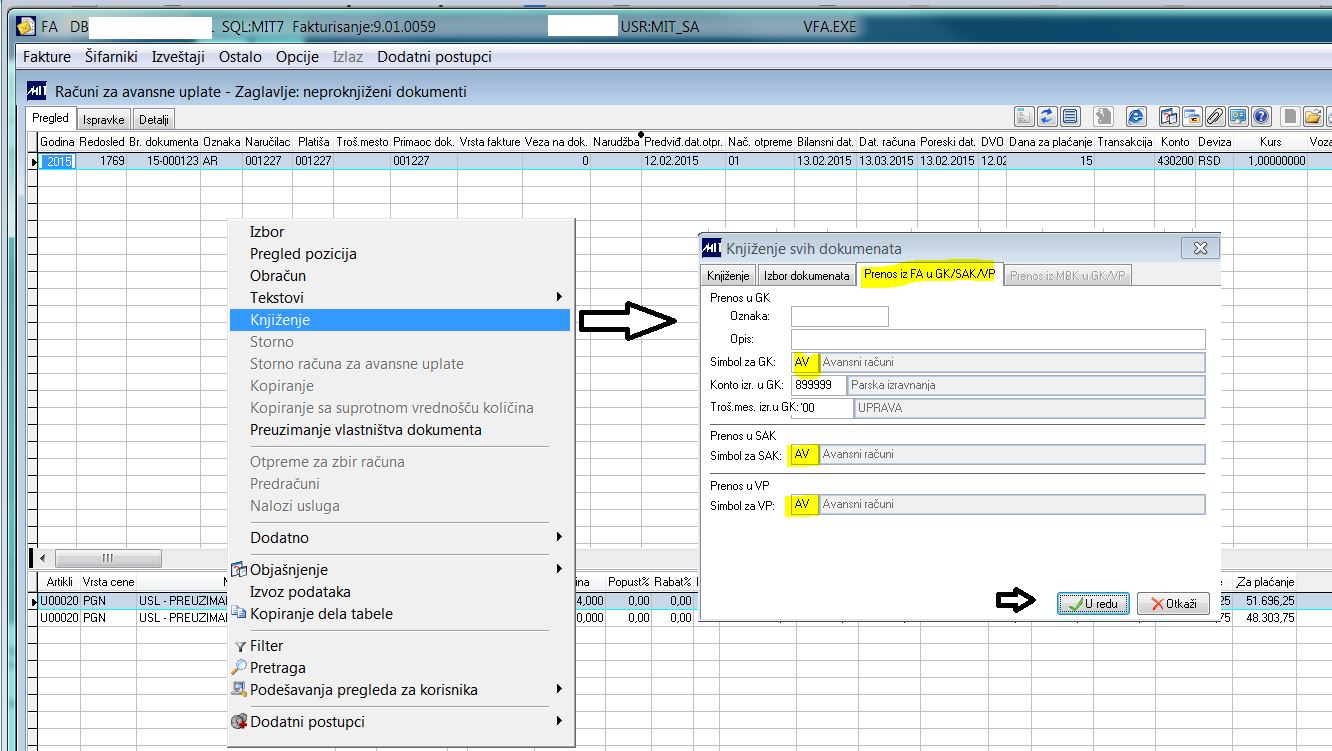The height and width of the screenshot is (751, 1332).
Task: Click the Vrsta cene column header
Action: pyautogui.click(x=108, y=582)
